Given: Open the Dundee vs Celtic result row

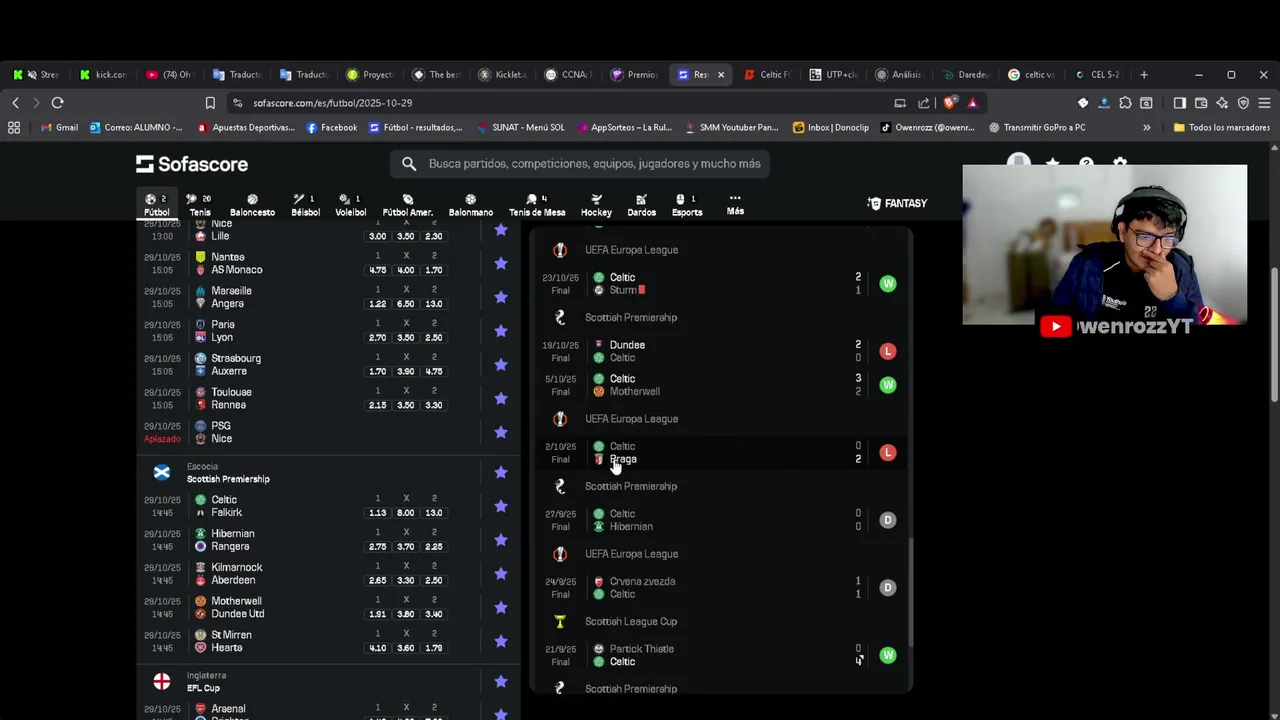Looking at the screenshot, I should 720,351.
